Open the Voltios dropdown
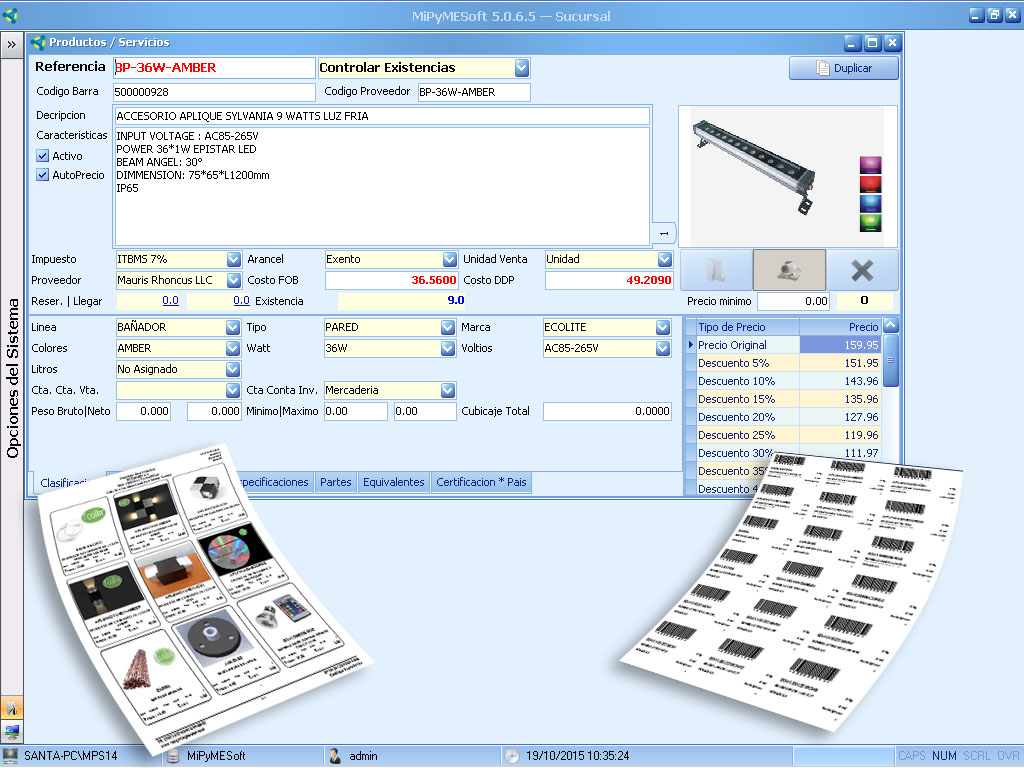Viewport: 1024px width, 768px height. click(x=663, y=348)
